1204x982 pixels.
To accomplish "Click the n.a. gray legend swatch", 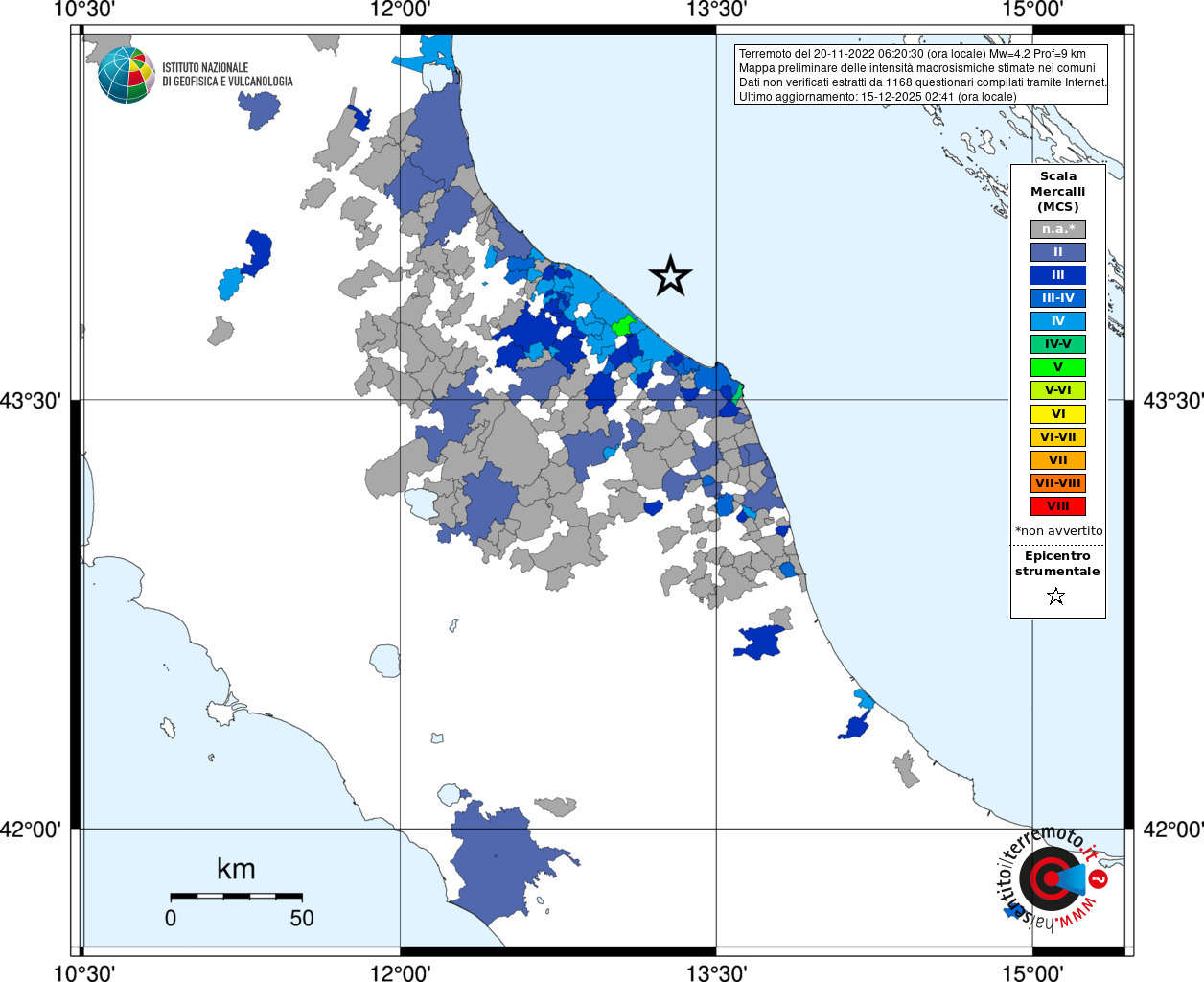I will pos(1058,229).
